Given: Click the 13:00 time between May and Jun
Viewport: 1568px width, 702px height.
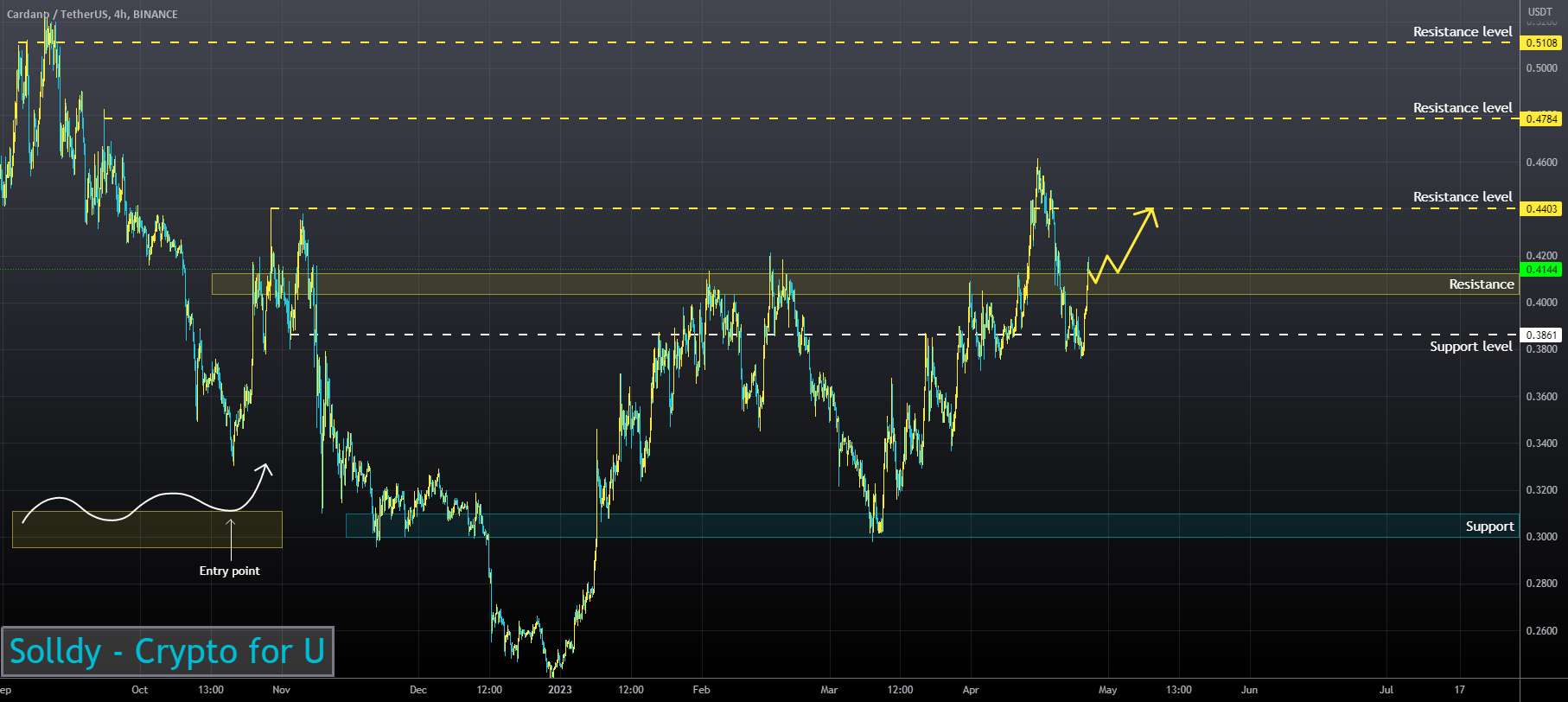Looking at the screenshot, I should (x=1179, y=690).
